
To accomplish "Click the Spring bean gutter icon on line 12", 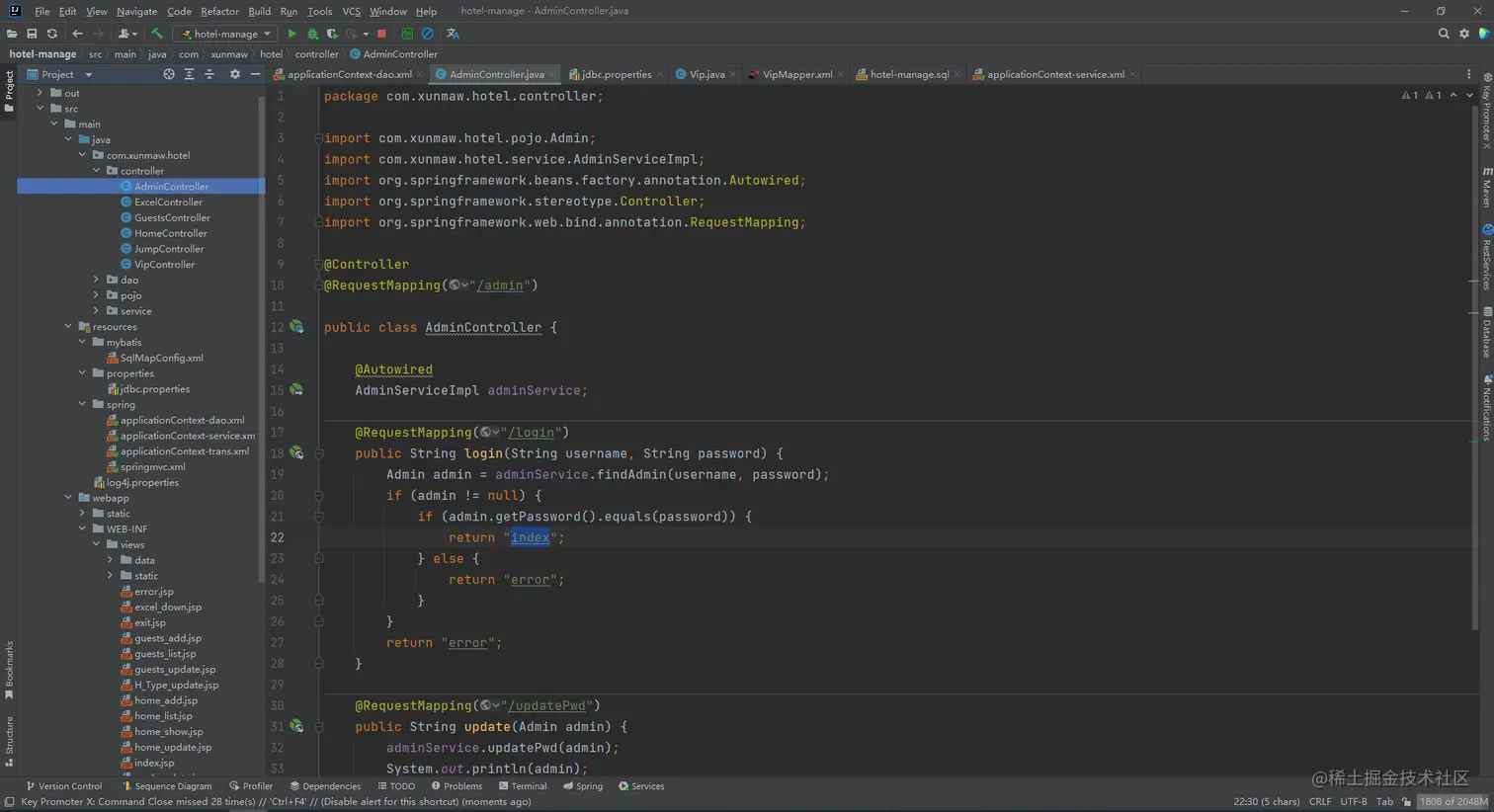I will click(296, 327).
